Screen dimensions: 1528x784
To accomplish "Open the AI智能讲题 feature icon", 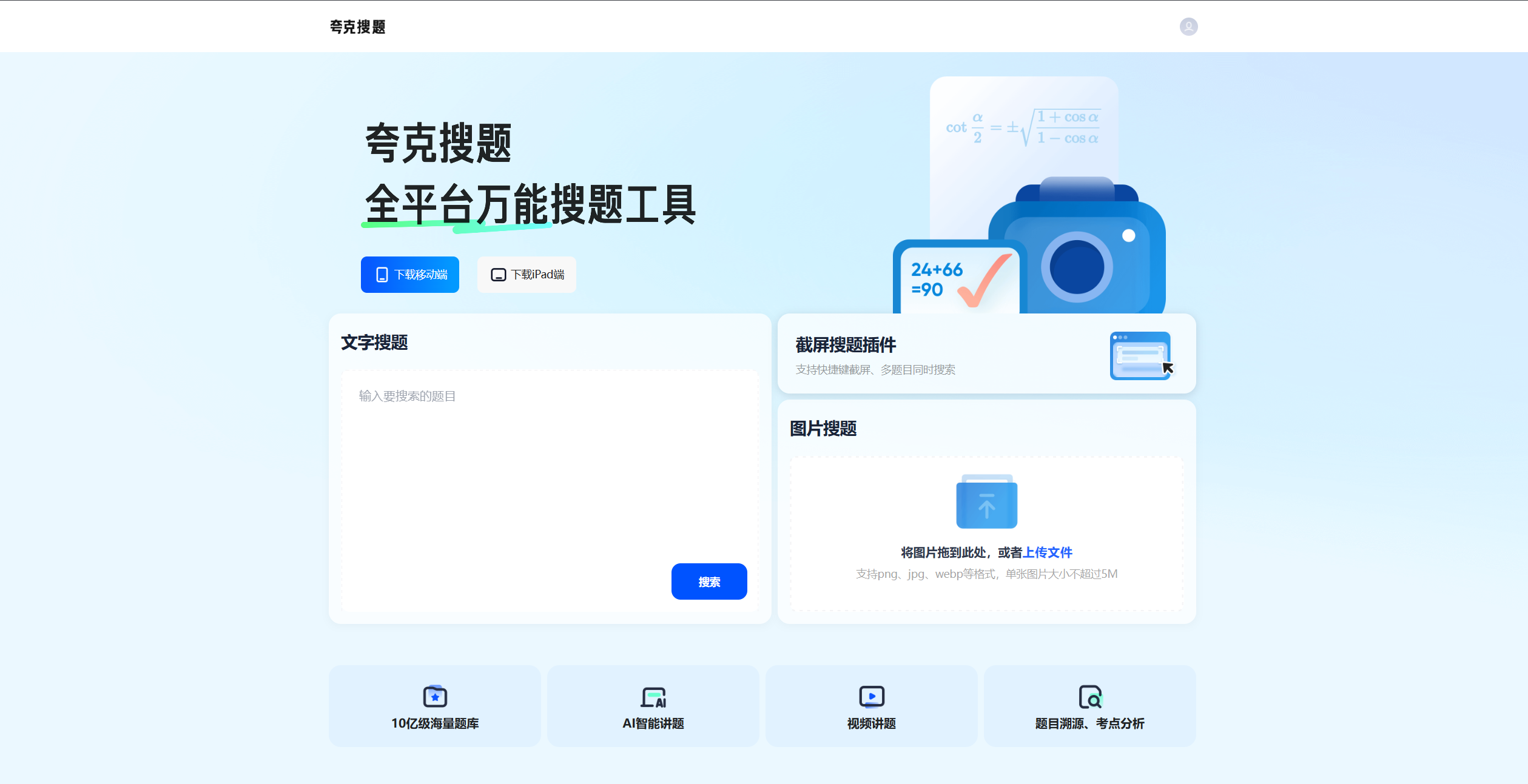I will coord(653,696).
